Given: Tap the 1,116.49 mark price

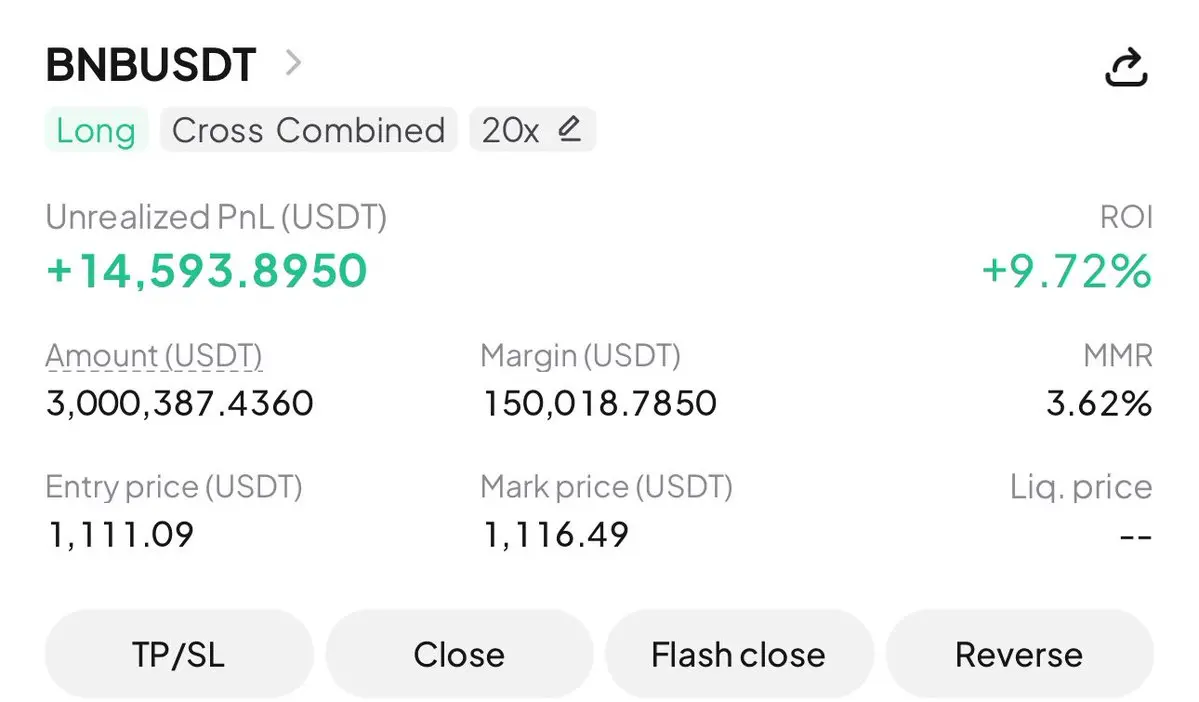Looking at the screenshot, I should coord(556,535).
